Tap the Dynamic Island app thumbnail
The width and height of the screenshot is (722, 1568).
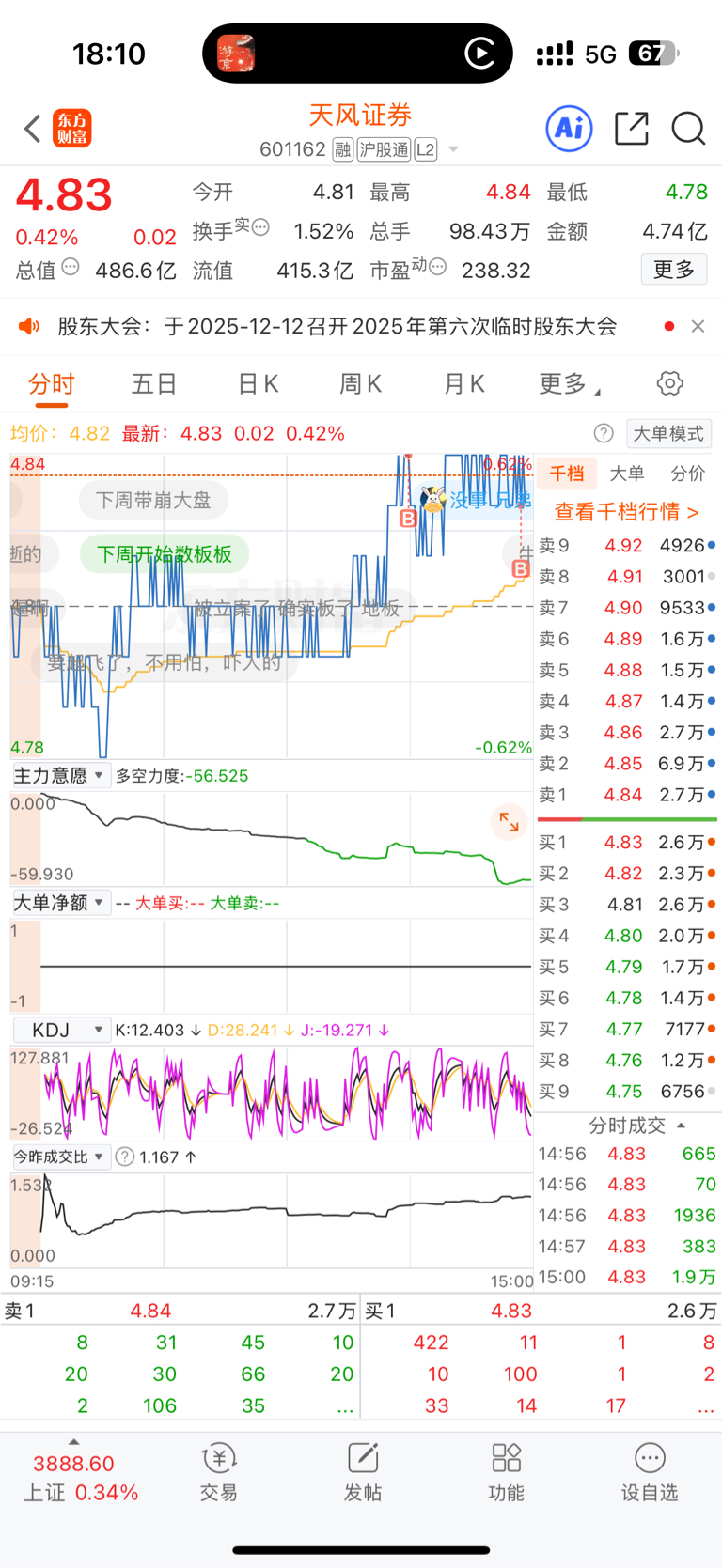tap(236, 54)
